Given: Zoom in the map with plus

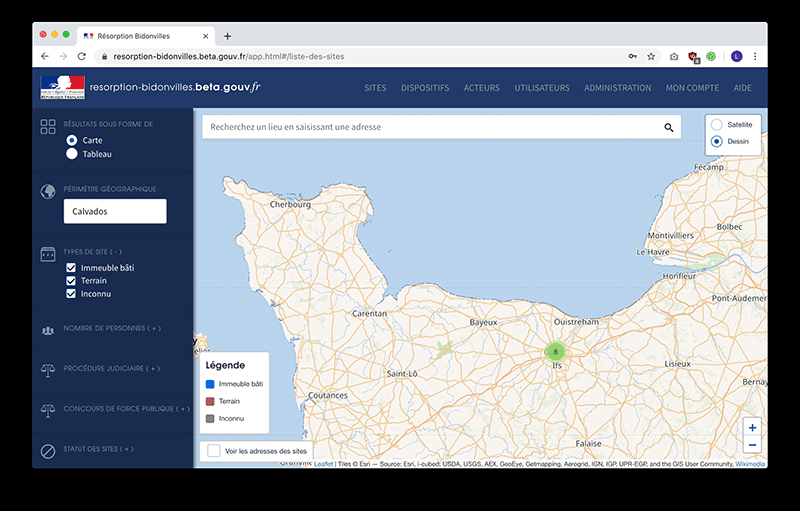Looking at the screenshot, I should (752, 428).
